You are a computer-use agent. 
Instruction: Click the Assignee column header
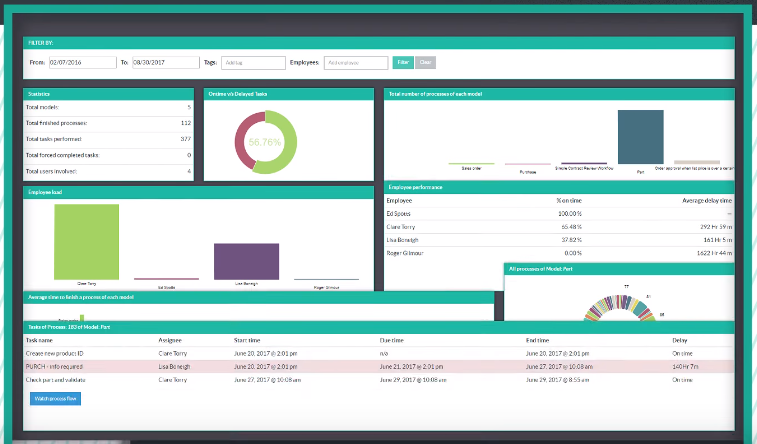pos(170,340)
